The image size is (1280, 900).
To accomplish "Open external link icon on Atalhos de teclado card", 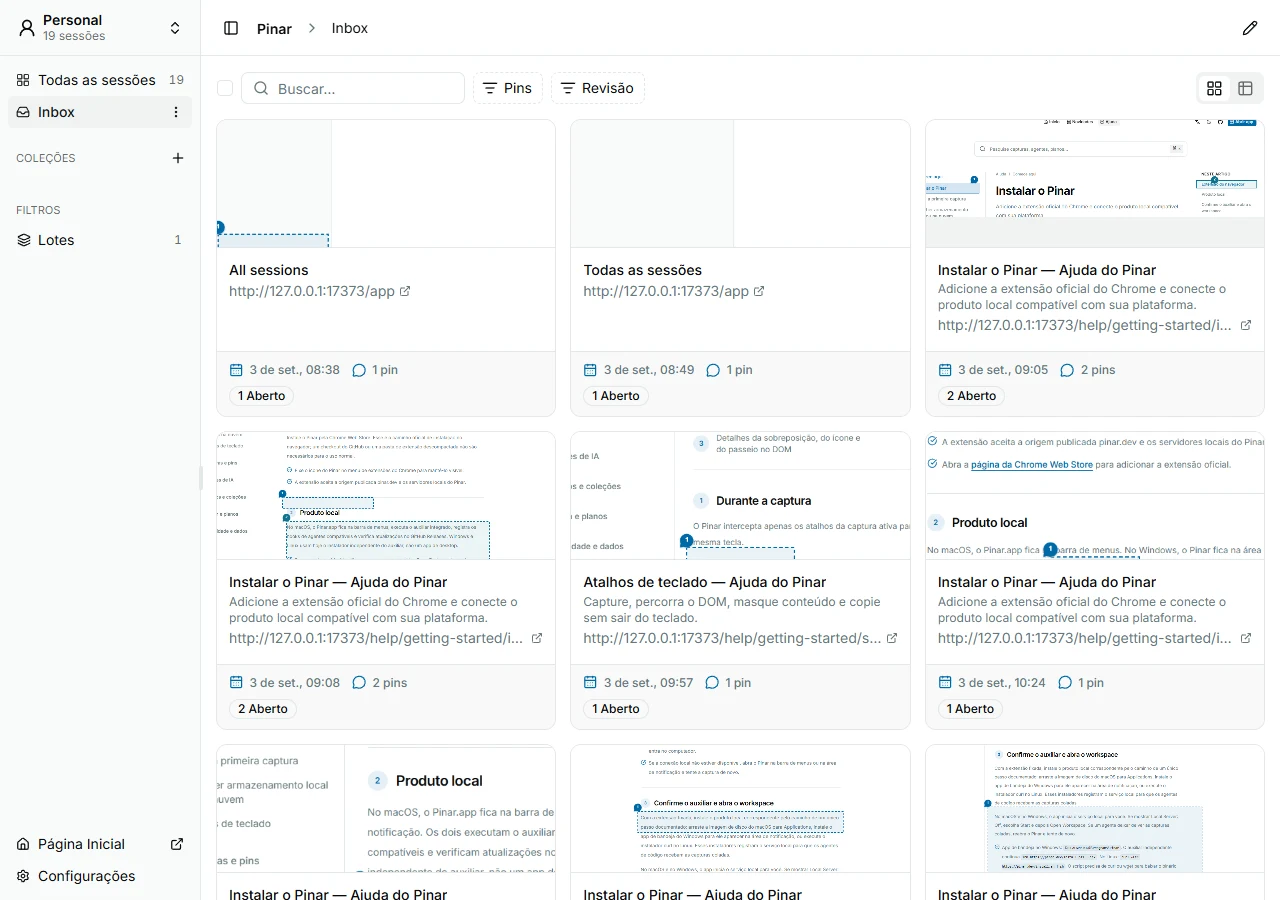I will click(x=892, y=638).
